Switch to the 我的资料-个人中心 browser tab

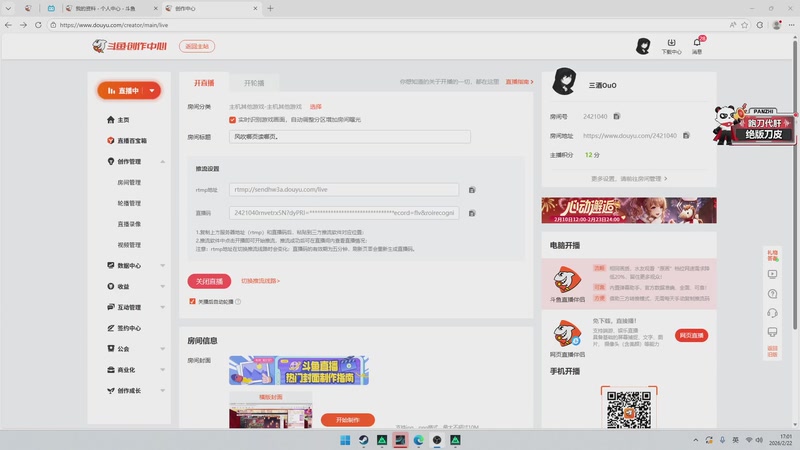pyautogui.click(x=111, y=8)
